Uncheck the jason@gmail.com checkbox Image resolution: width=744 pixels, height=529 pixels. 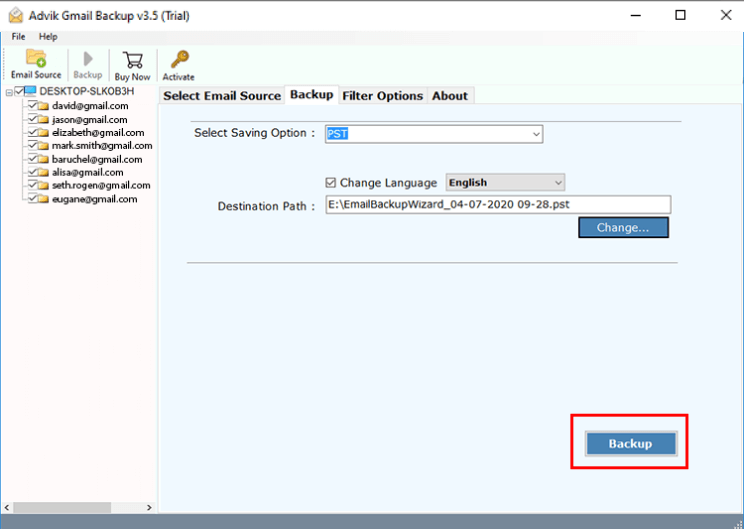(32, 119)
